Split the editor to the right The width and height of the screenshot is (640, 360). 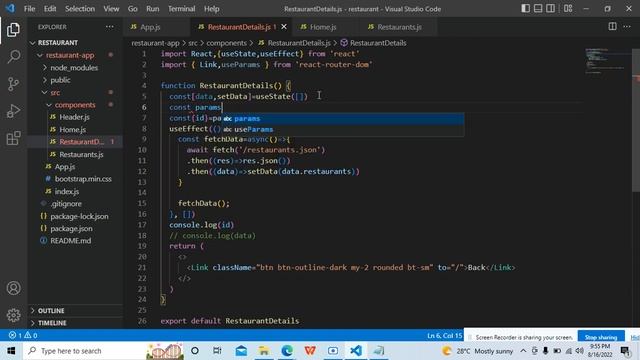(x=612, y=27)
